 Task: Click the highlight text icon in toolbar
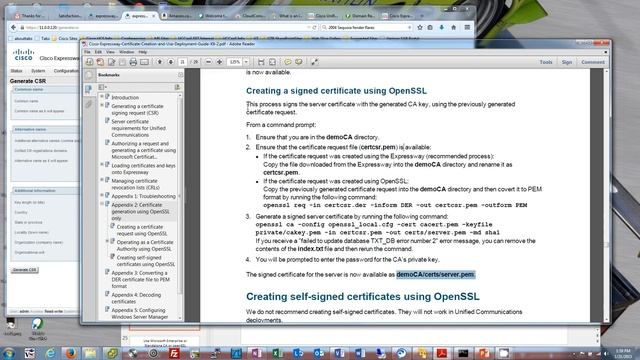pos(299,62)
